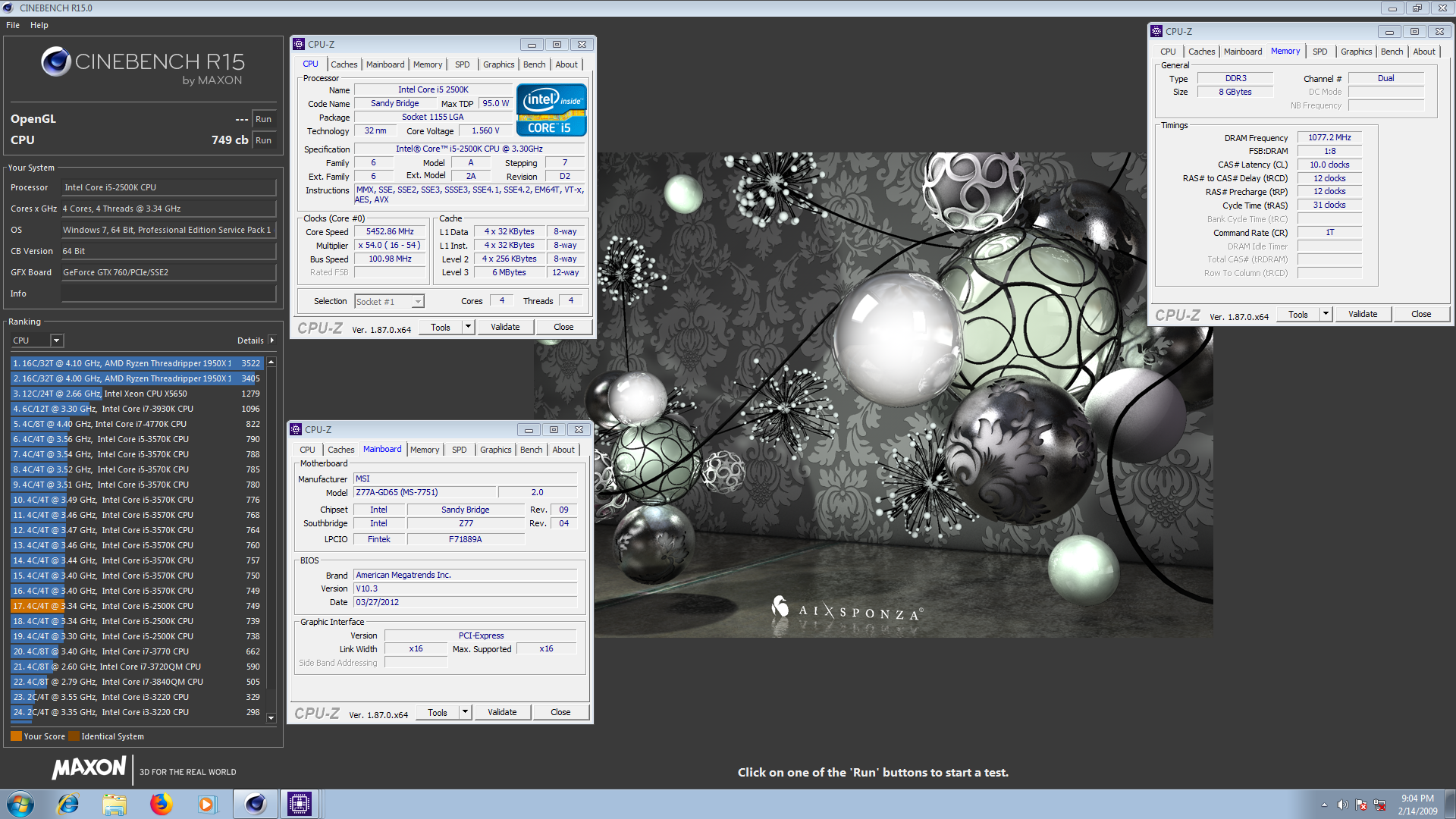Select highlighted i5-2500K score 749 row
Screen dimensions: 1456x819
pos(136,606)
